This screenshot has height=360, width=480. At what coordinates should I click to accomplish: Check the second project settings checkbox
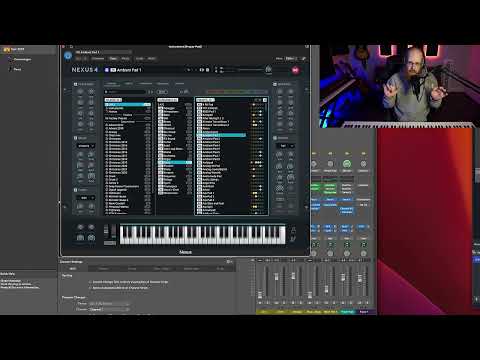(x=90, y=288)
